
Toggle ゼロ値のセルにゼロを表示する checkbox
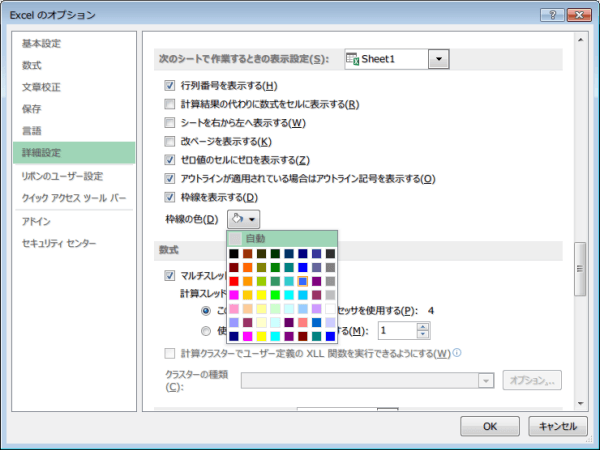[x=170, y=160]
